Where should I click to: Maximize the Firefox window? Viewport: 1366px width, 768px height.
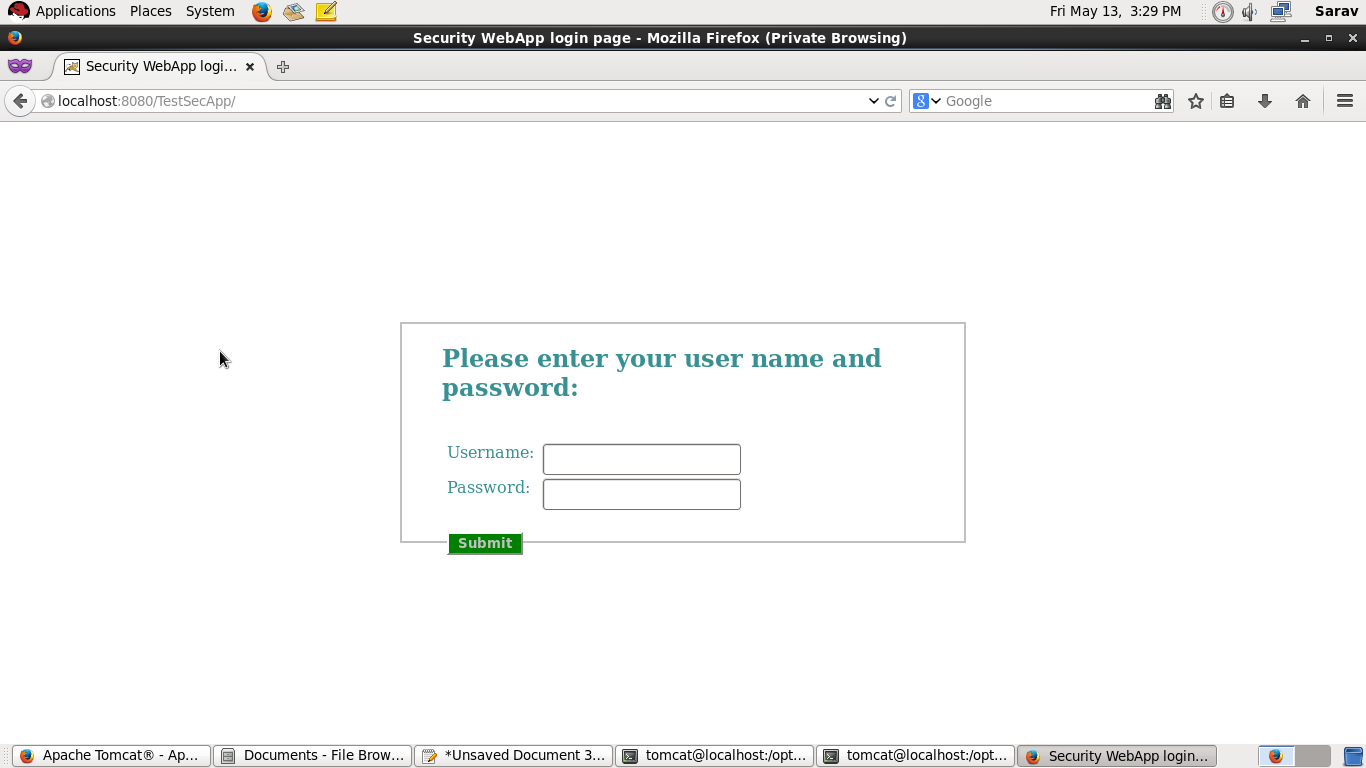1329,38
